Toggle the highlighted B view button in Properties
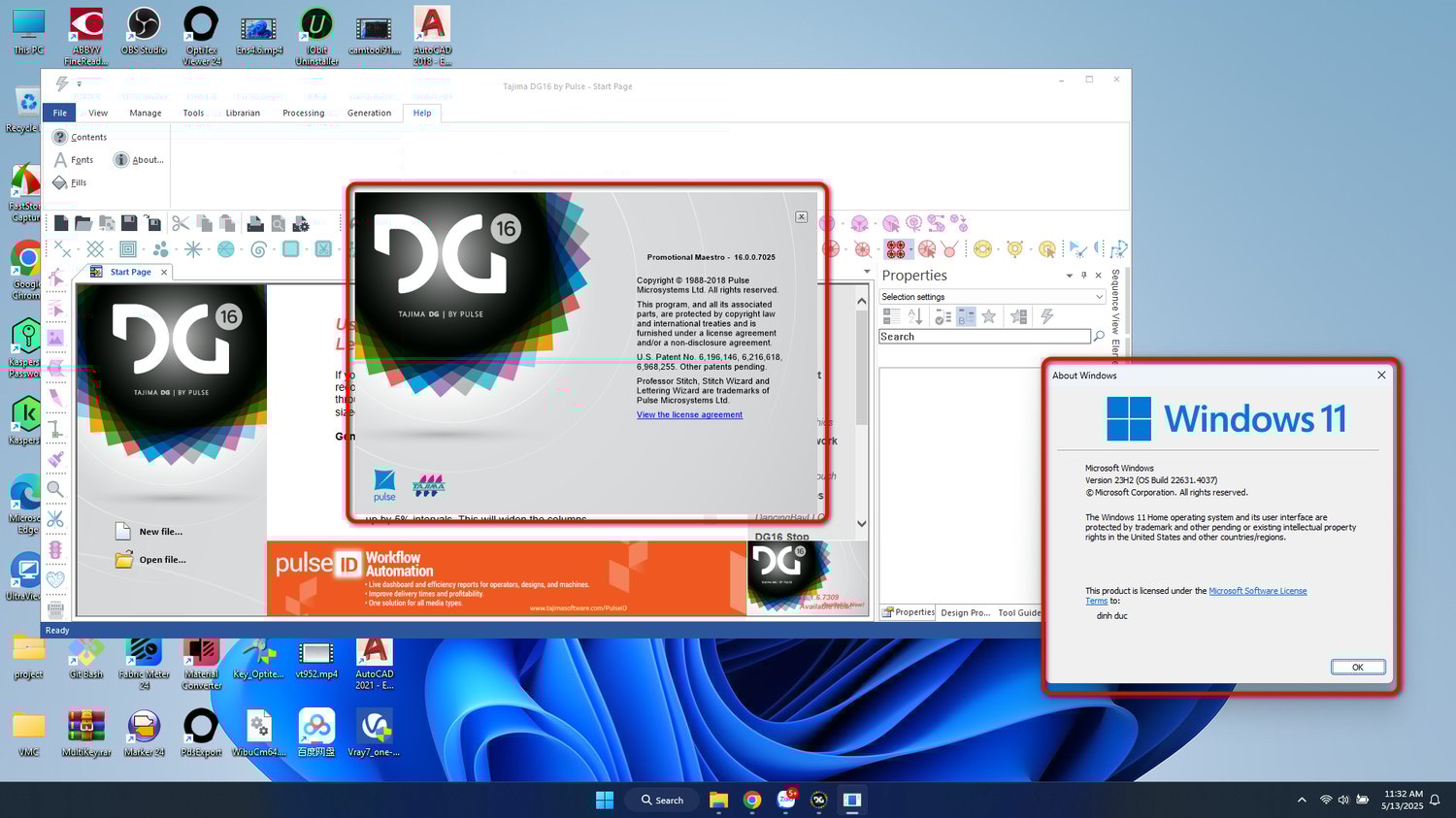 pos(966,316)
